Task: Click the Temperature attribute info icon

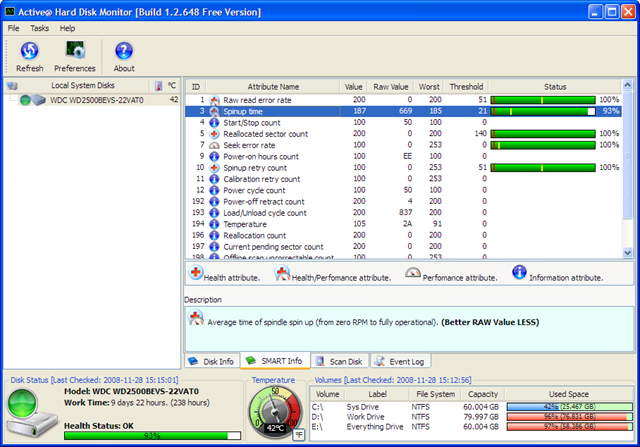Action: (214, 224)
